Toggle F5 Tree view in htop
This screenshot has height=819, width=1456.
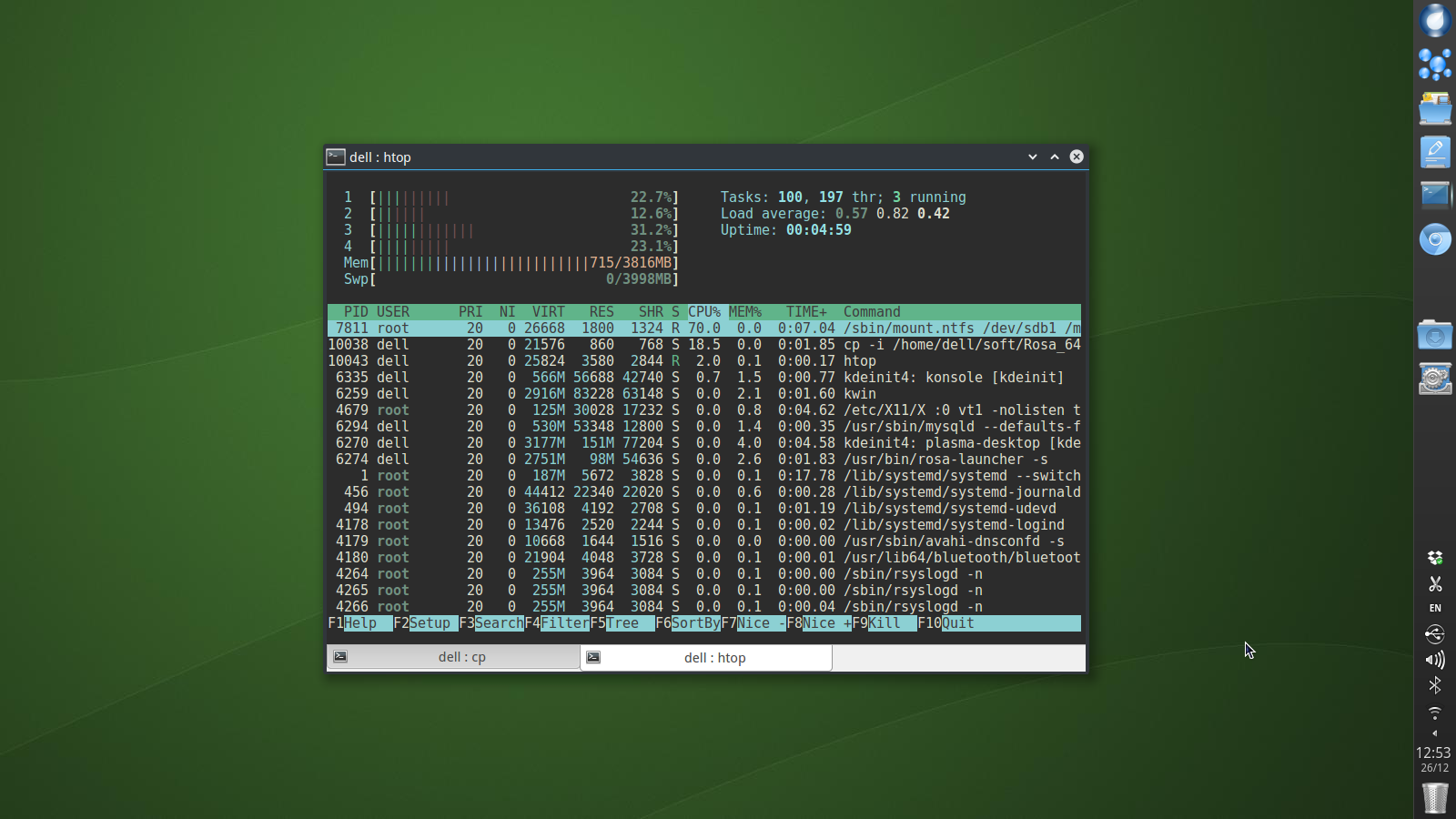pyautogui.click(x=622, y=623)
